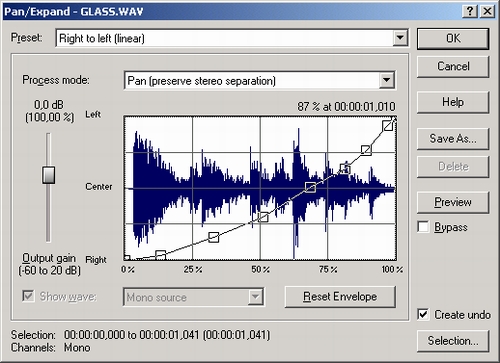Open the Help button
500x363 pixels.
(453, 102)
